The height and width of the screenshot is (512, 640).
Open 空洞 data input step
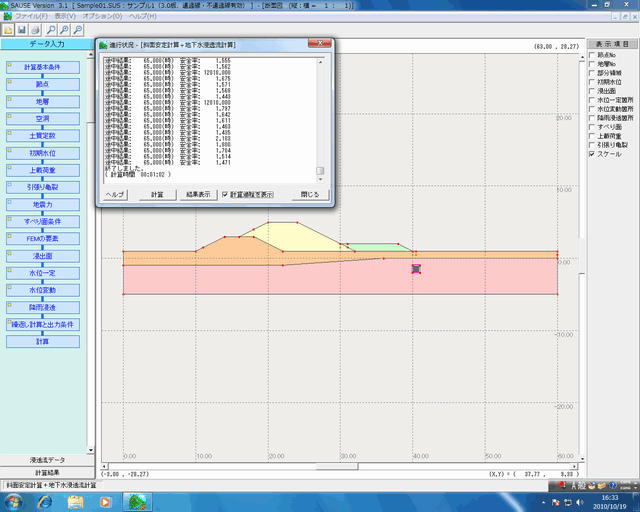click(43, 119)
